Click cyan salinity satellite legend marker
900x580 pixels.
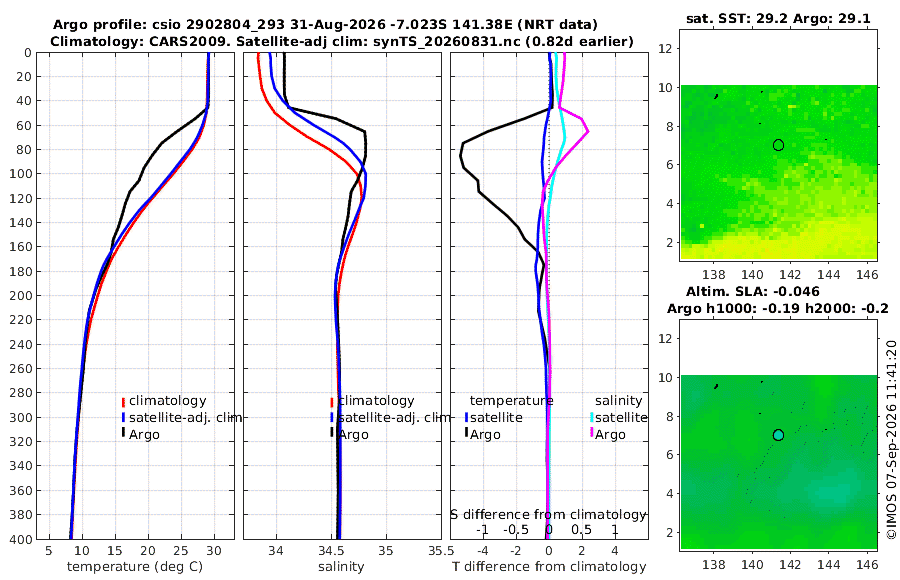pyautogui.click(x=591, y=417)
